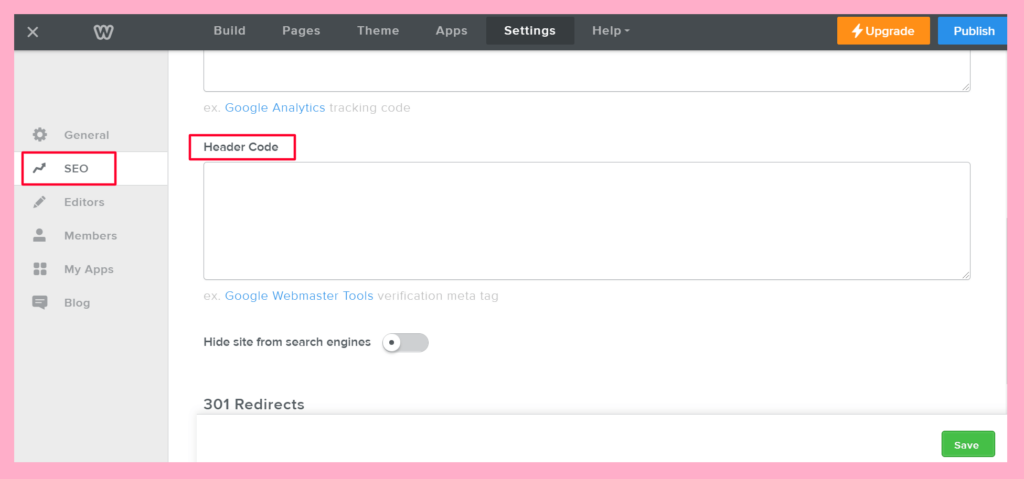Publish the site with Publish button
1024x479 pixels.
973,31
